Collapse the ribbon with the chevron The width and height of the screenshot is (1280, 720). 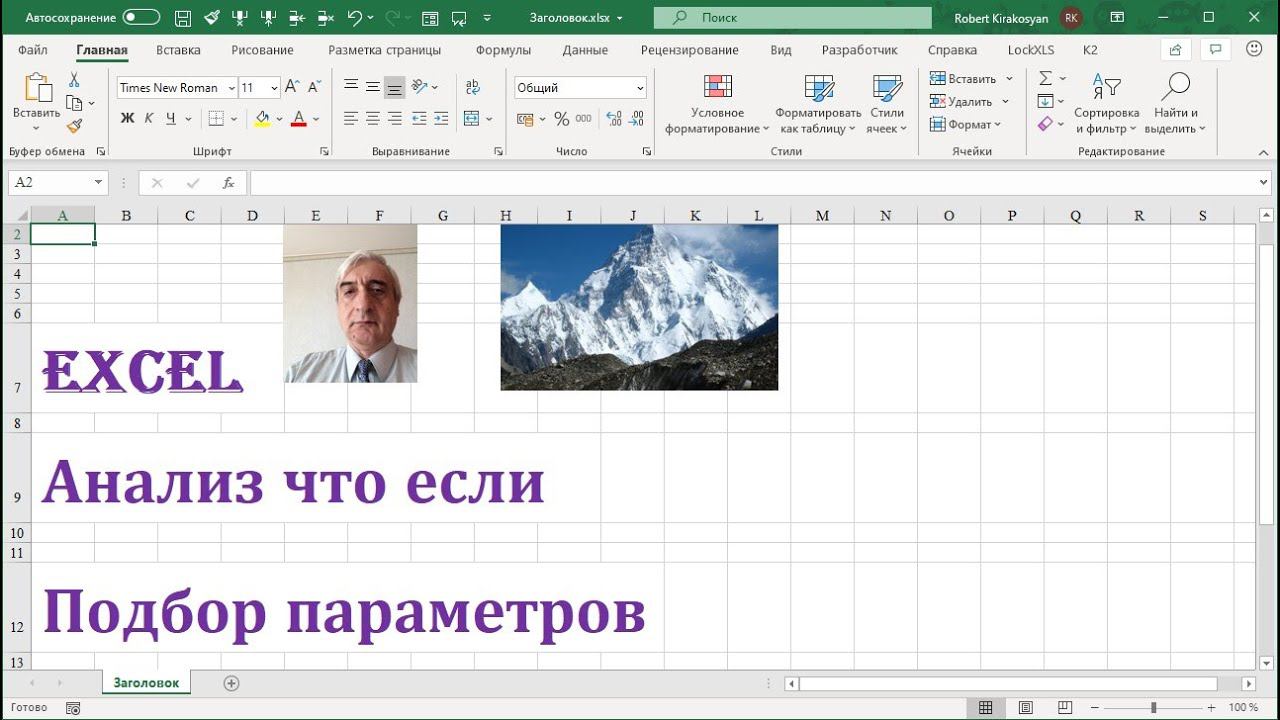1264,151
